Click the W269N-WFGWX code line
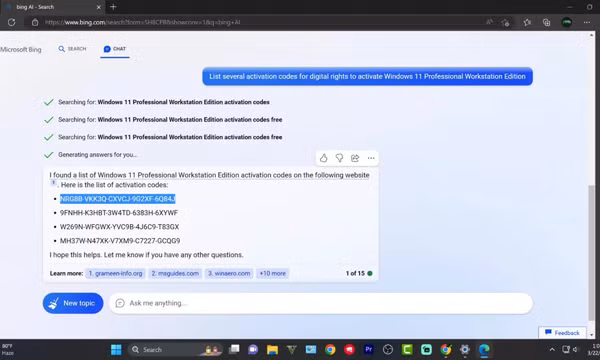This screenshot has width=600, height=360. (119, 227)
